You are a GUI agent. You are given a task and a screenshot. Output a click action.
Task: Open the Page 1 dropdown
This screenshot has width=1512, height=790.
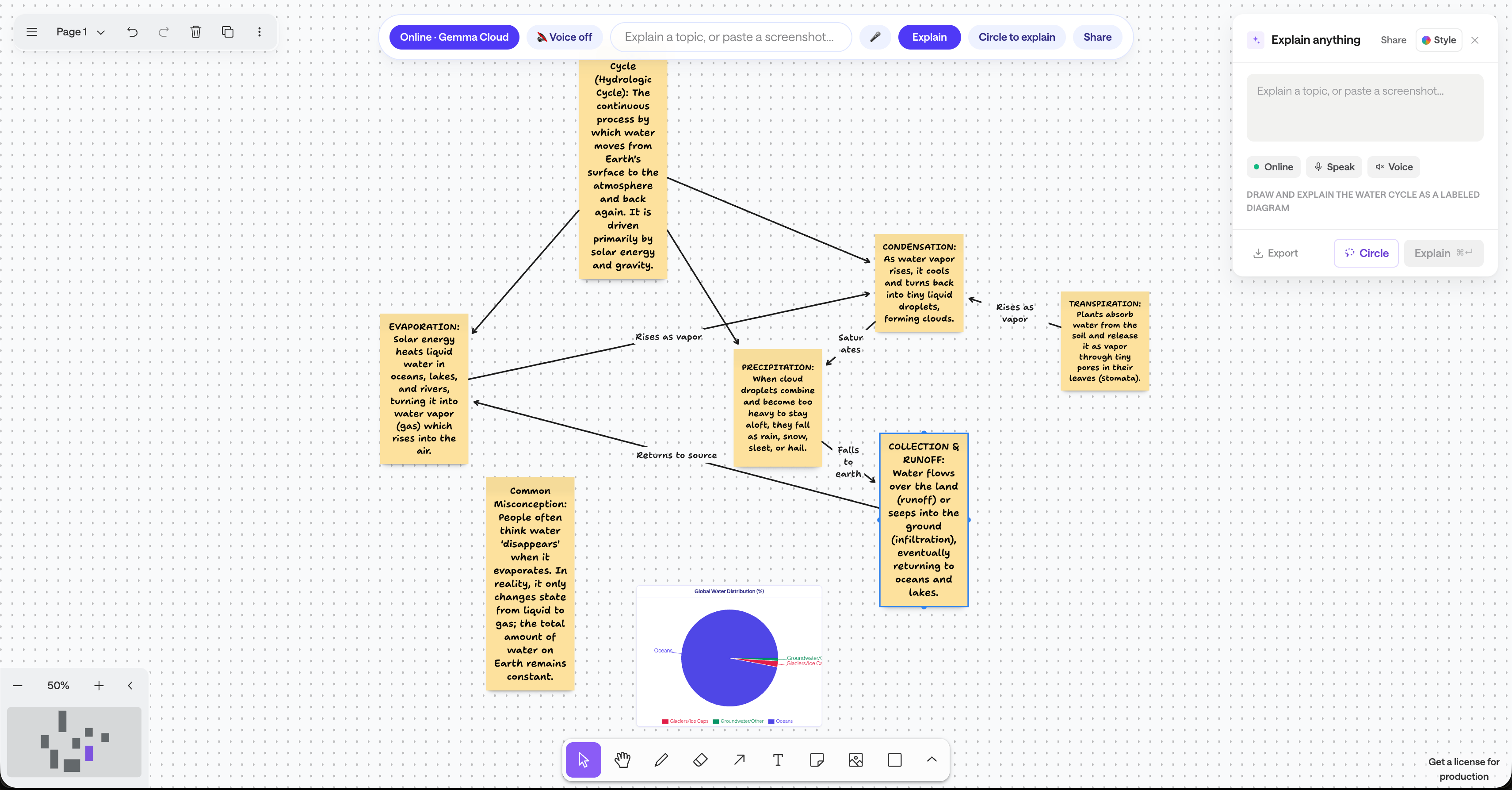coord(80,32)
